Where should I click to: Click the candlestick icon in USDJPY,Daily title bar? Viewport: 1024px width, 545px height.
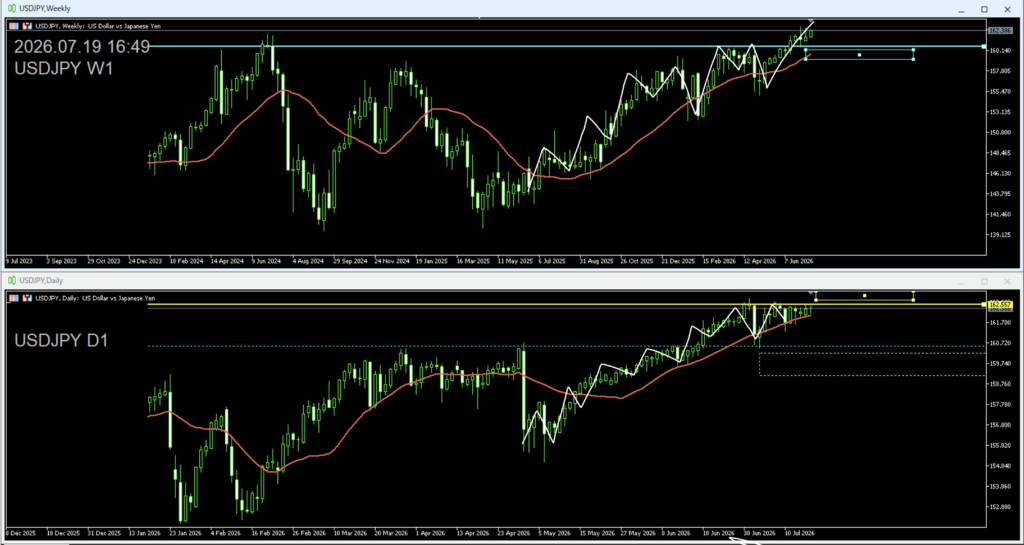(x=10, y=280)
